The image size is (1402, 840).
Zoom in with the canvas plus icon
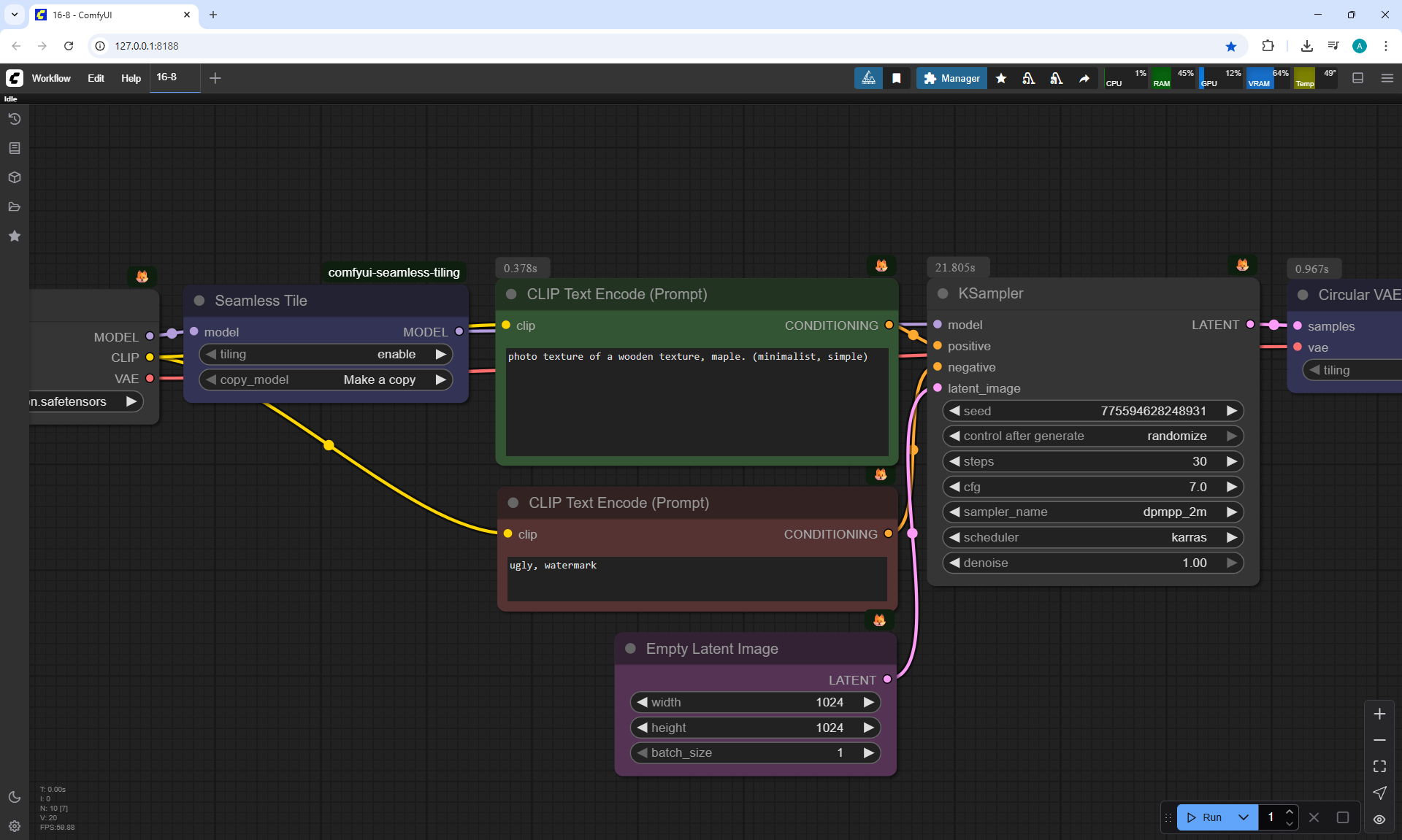coord(1379,714)
